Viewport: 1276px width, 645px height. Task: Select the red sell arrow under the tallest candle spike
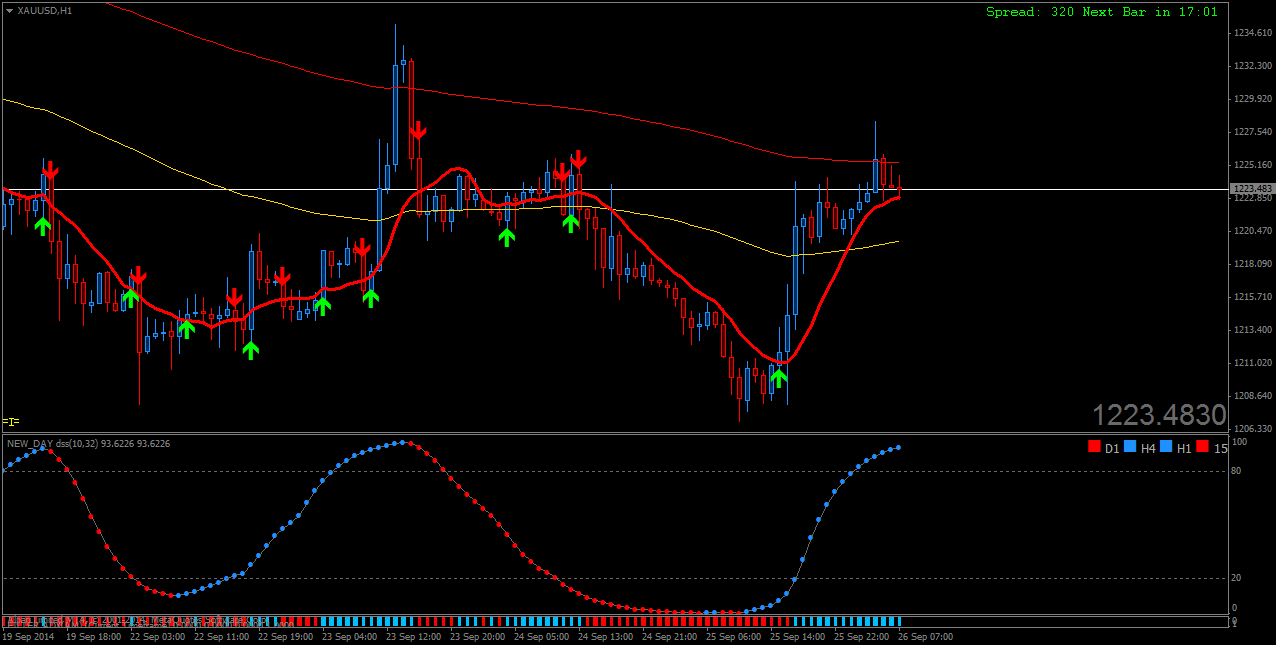[x=418, y=130]
